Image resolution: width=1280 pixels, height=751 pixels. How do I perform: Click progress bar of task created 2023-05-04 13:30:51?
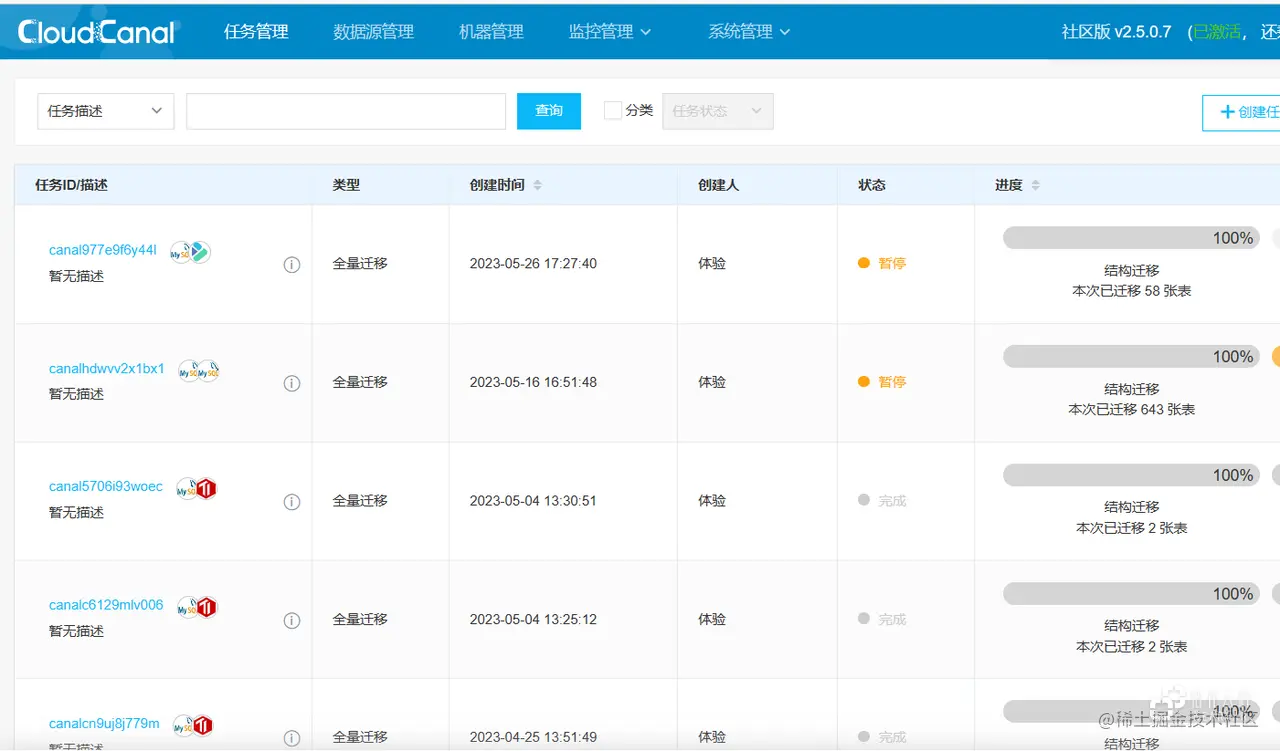(1132, 475)
